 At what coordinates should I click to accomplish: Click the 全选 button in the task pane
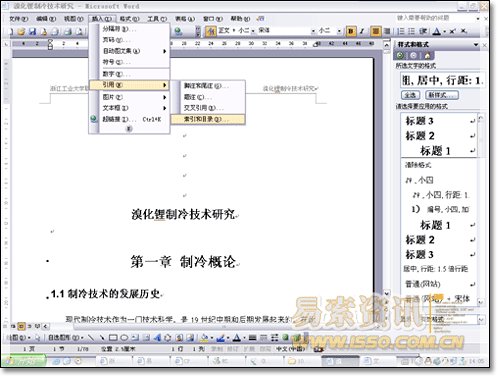[410, 95]
